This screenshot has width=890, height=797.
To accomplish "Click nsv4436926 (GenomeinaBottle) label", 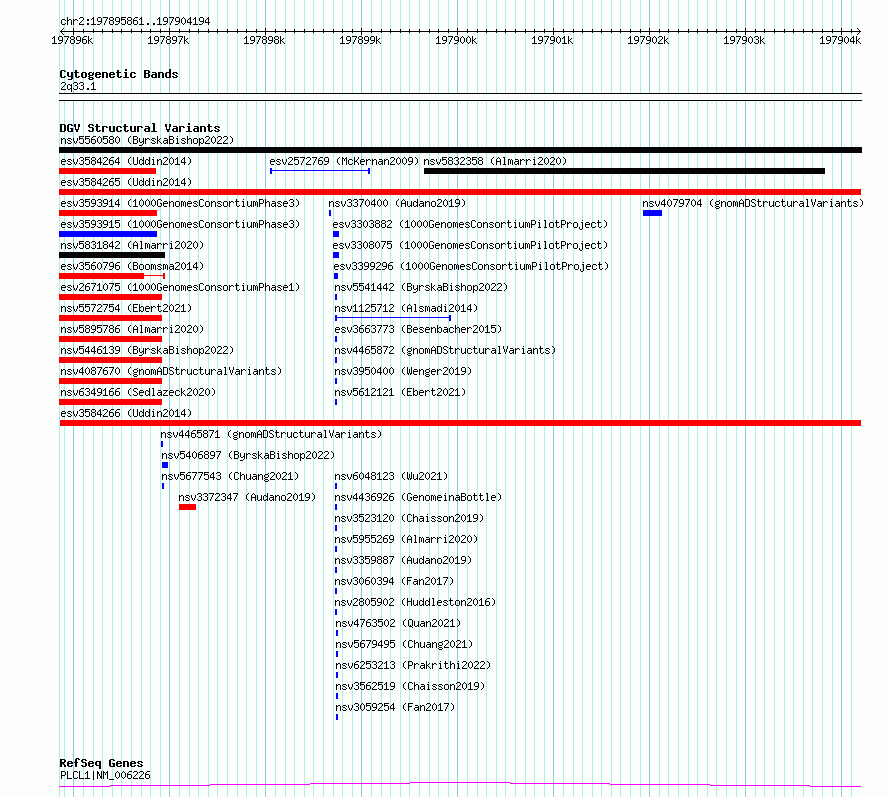I will pos(418,497).
